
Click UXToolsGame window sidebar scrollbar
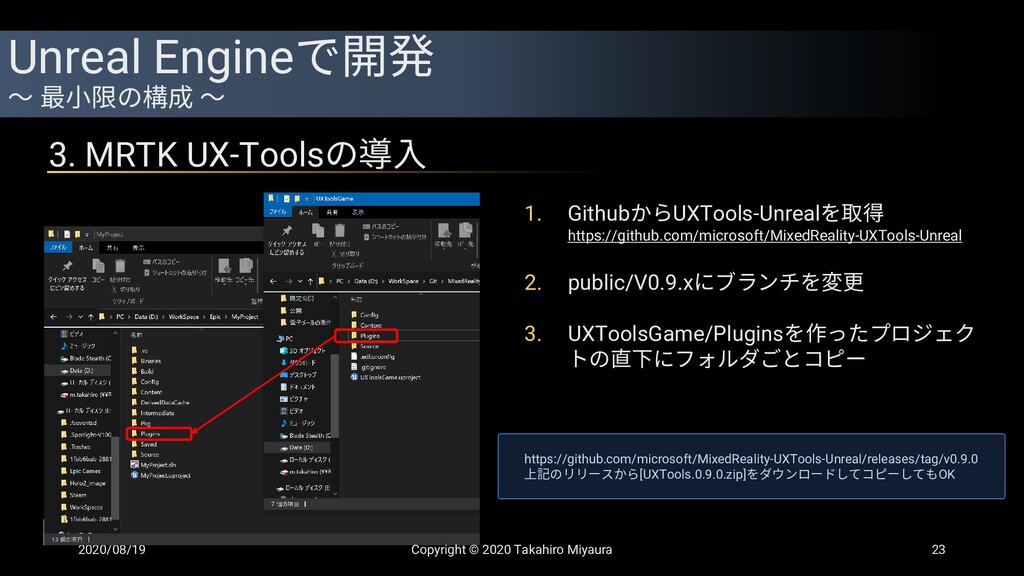[335, 395]
